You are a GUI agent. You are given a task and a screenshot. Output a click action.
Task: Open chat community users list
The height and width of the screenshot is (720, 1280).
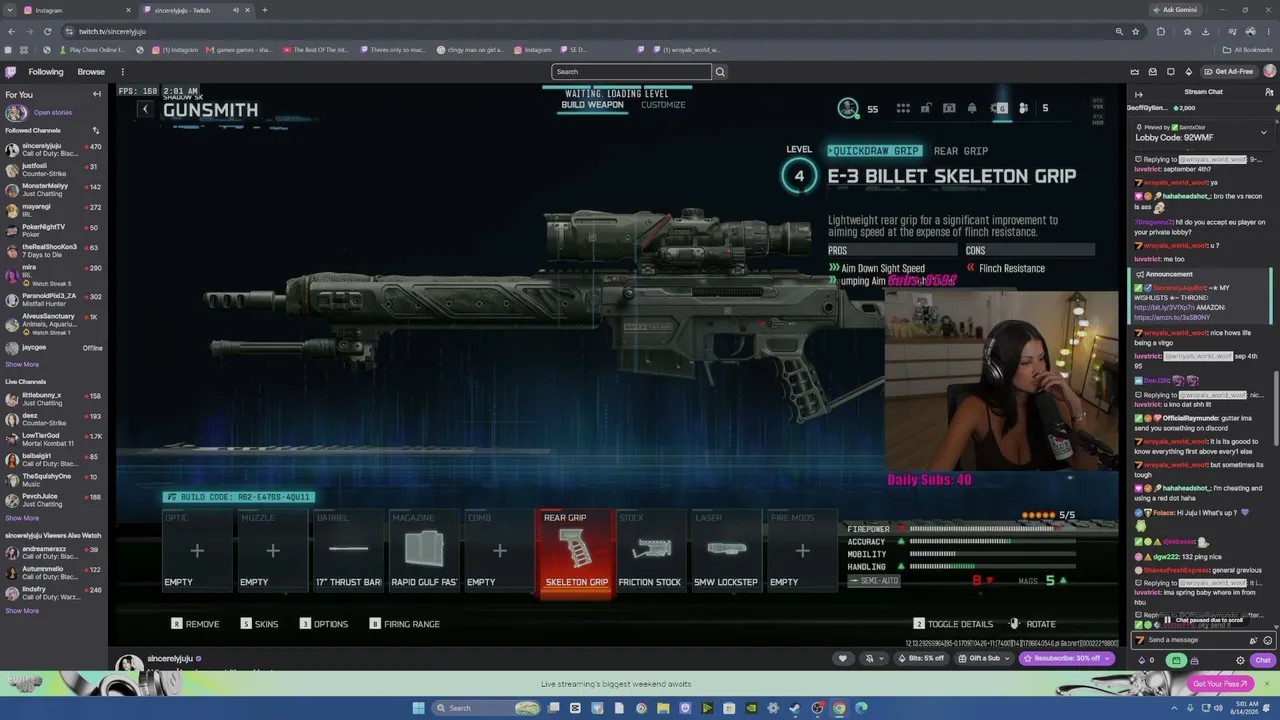[1269, 92]
